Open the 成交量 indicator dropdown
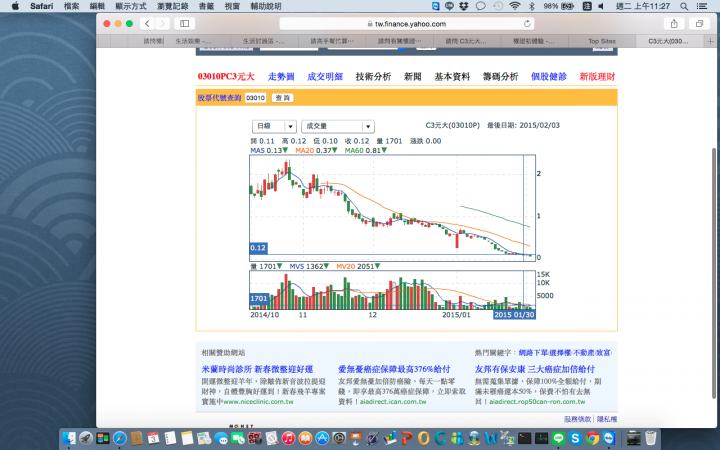Image resolution: width=720 pixels, height=450 pixels. (x=338, y=126)
